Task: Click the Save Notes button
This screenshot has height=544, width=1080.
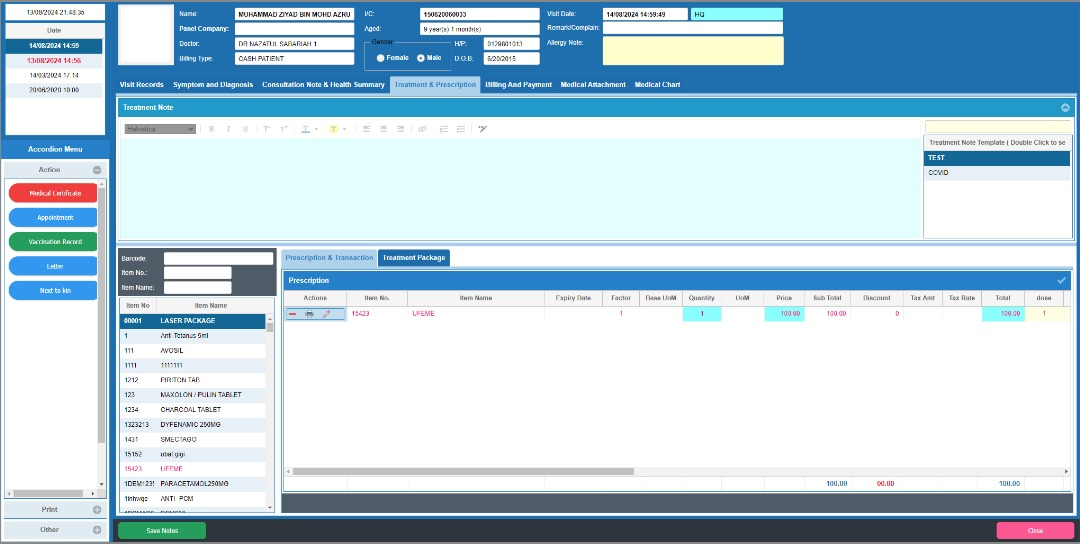Action: click(162, 530)
